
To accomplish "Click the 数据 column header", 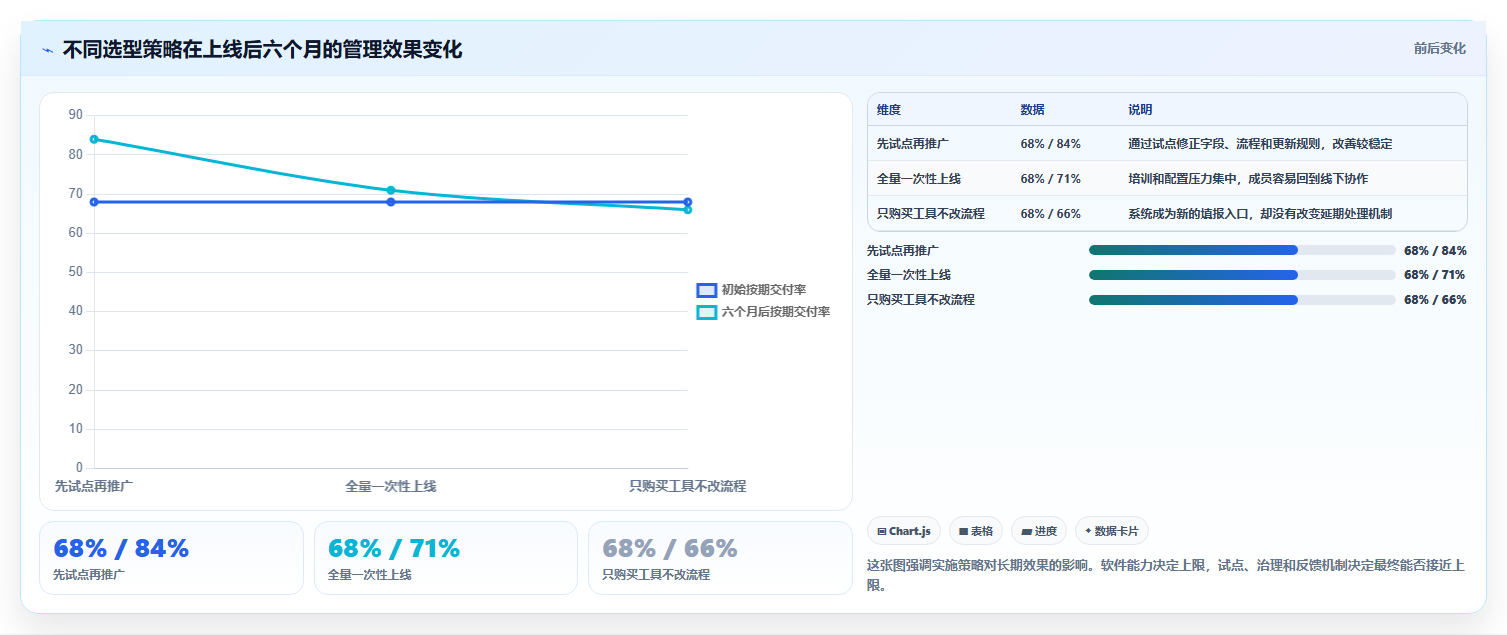I will 1032,110.
